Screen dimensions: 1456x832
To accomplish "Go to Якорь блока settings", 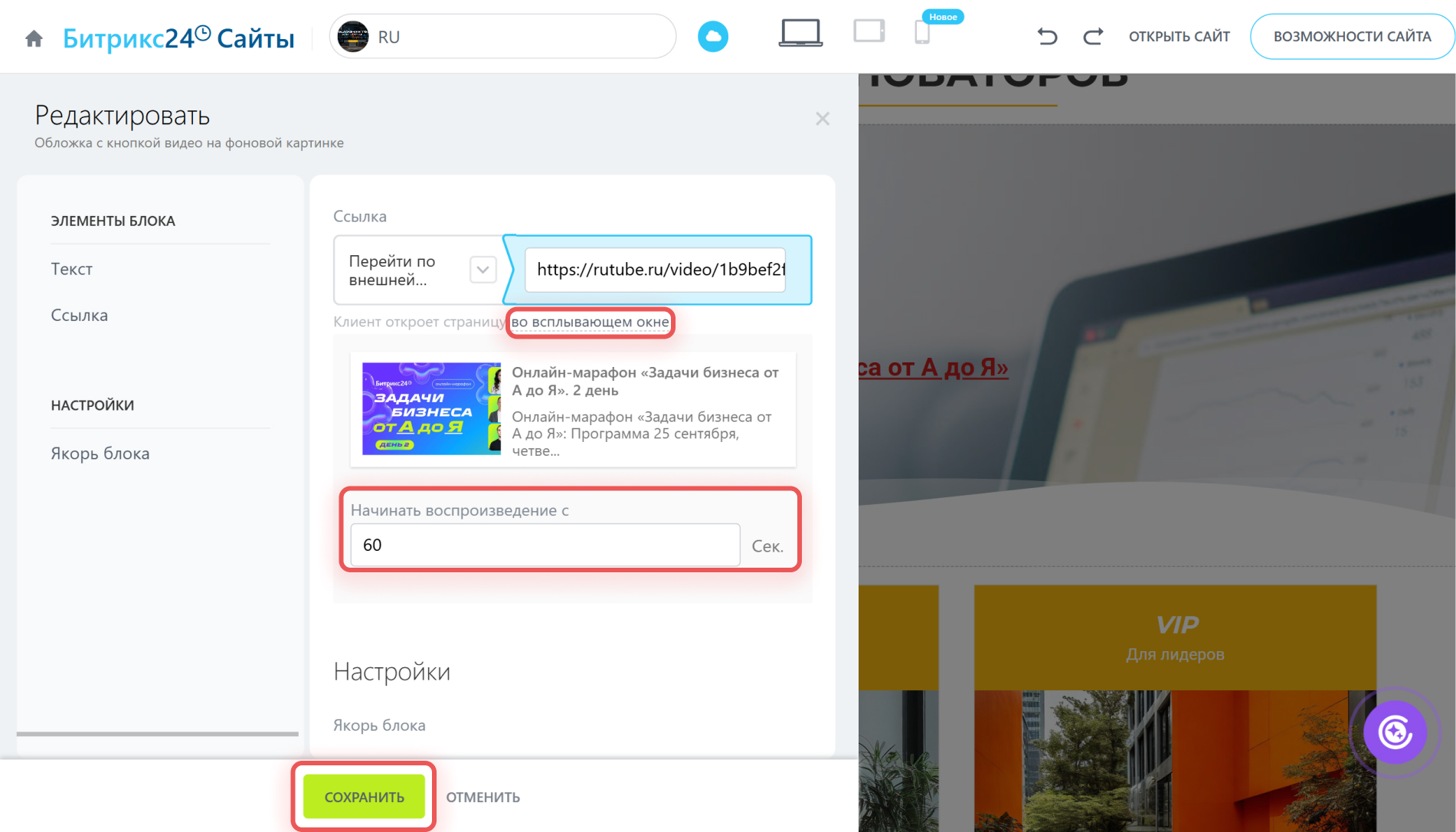I will coord(100,454).
